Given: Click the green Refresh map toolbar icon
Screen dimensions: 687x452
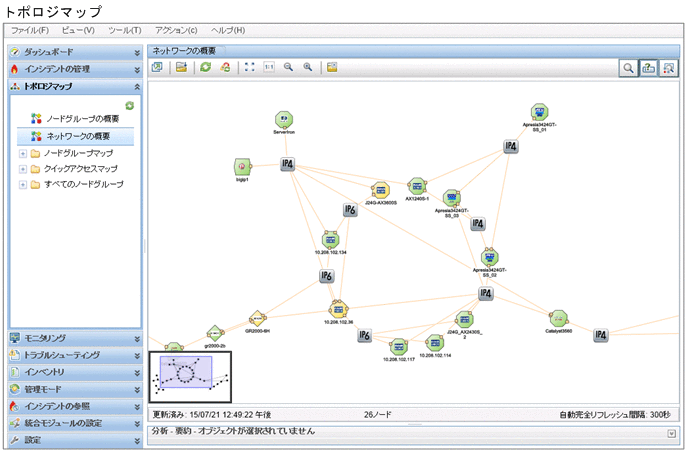Looking at the screenshot, I should (x=205, y=67).
